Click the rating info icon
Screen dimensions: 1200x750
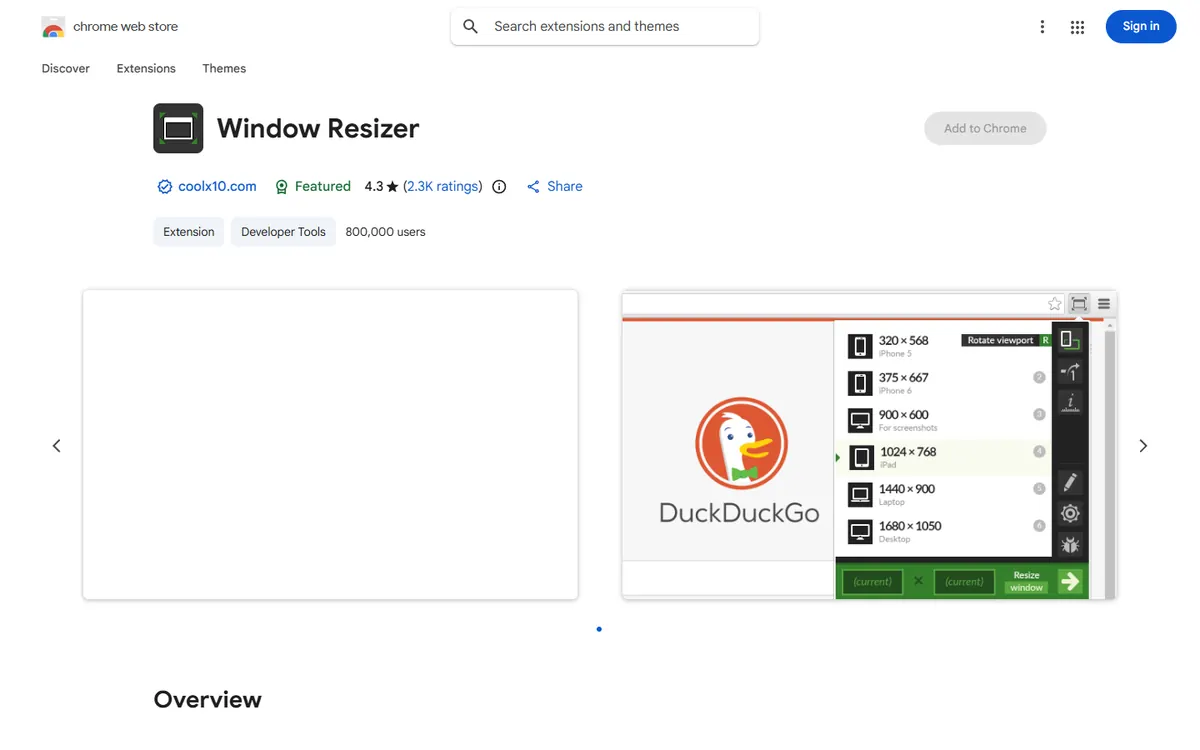tap(499, 187)
